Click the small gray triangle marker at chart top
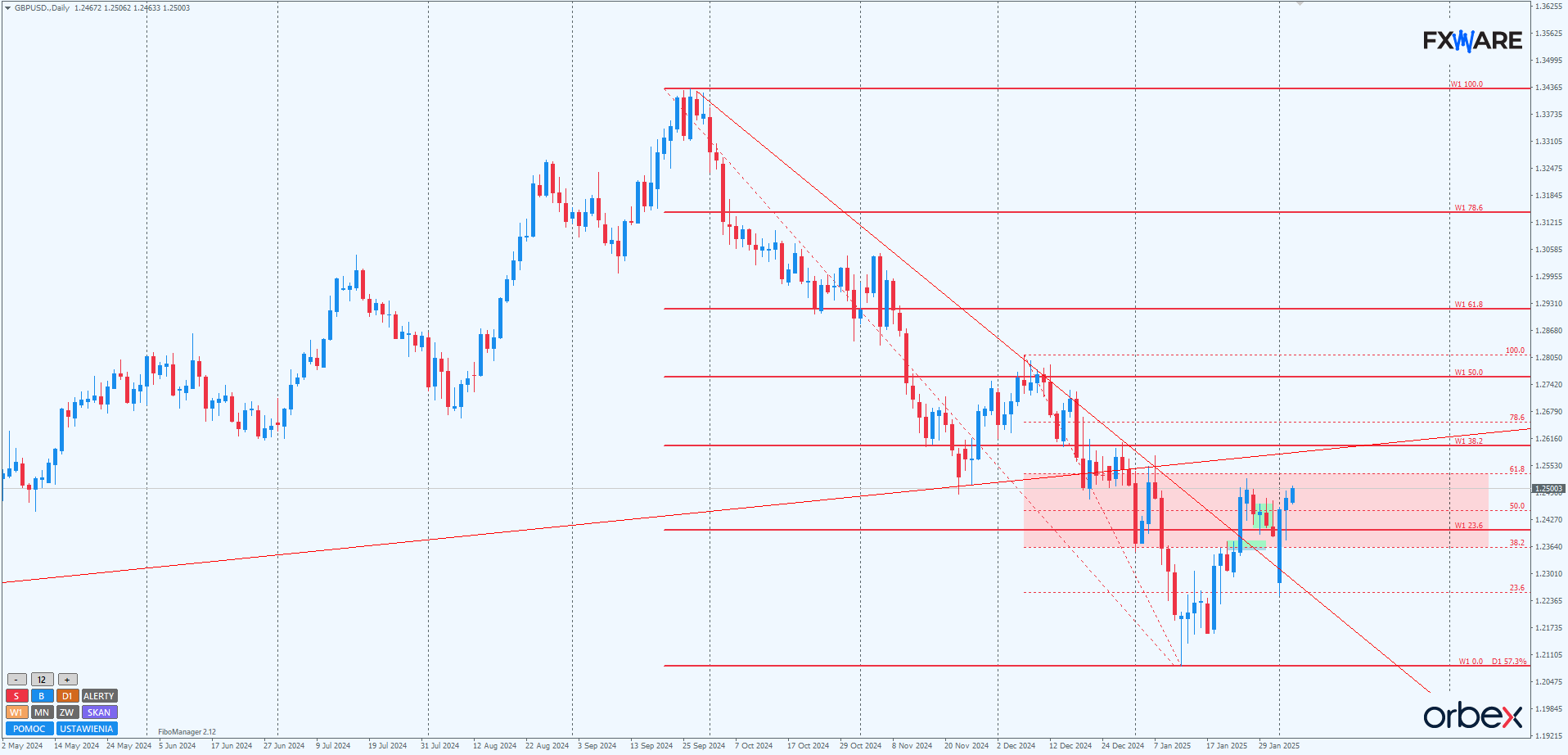The image size is (1568, 755). (1300, 4)
